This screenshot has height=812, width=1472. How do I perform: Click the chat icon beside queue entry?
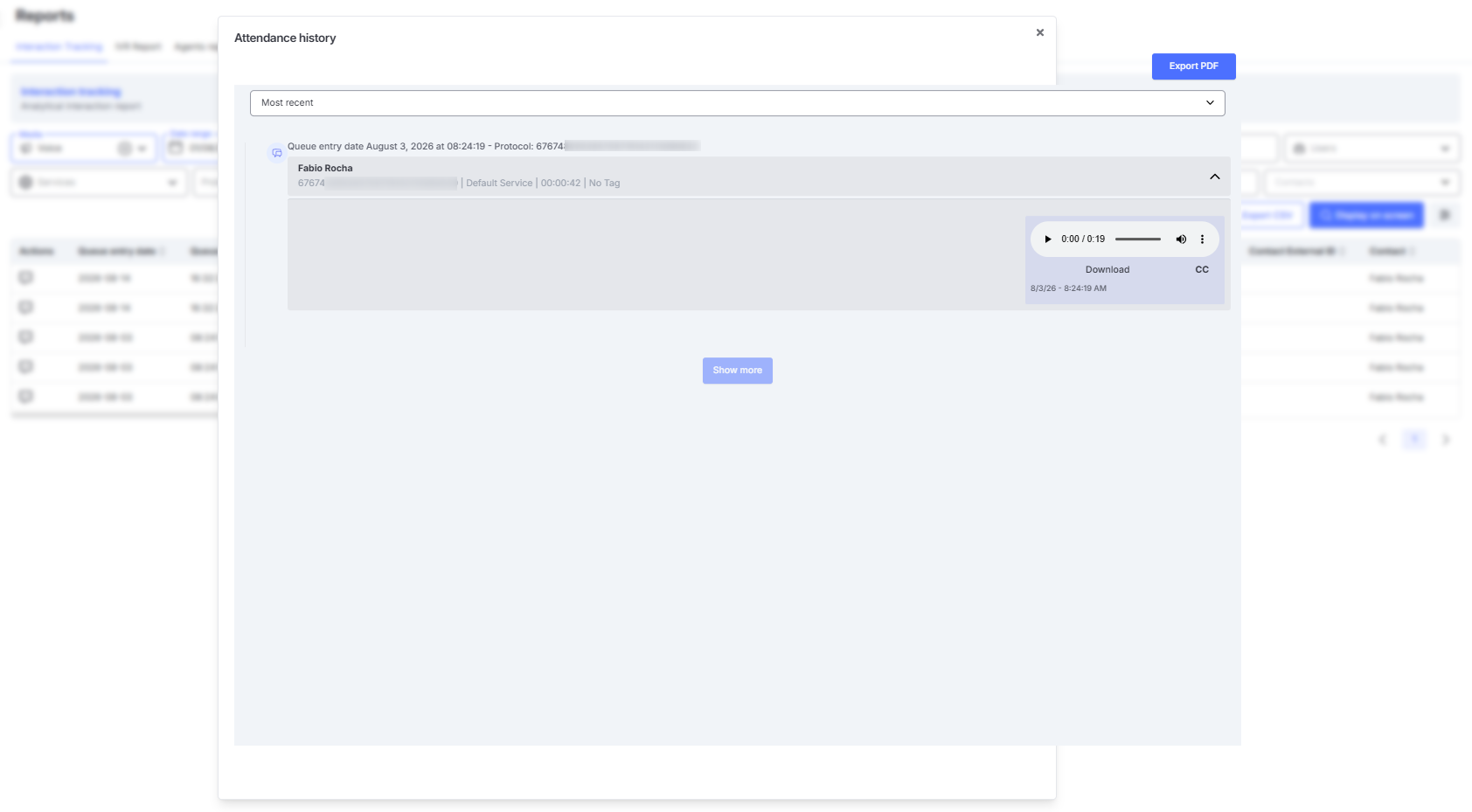(x=277, y=153)
